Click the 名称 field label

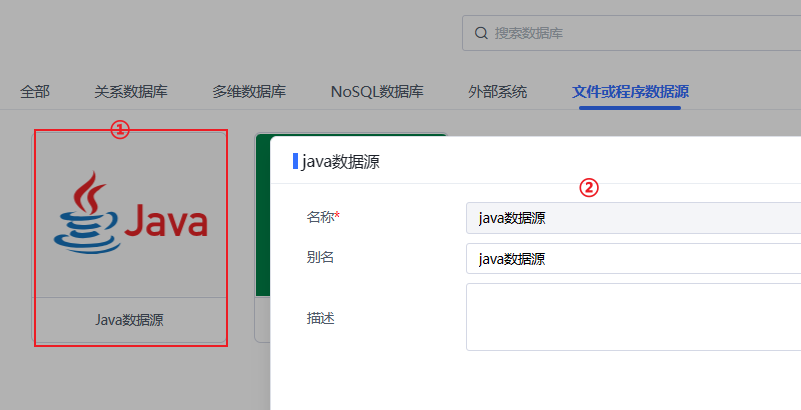point(323,217)
